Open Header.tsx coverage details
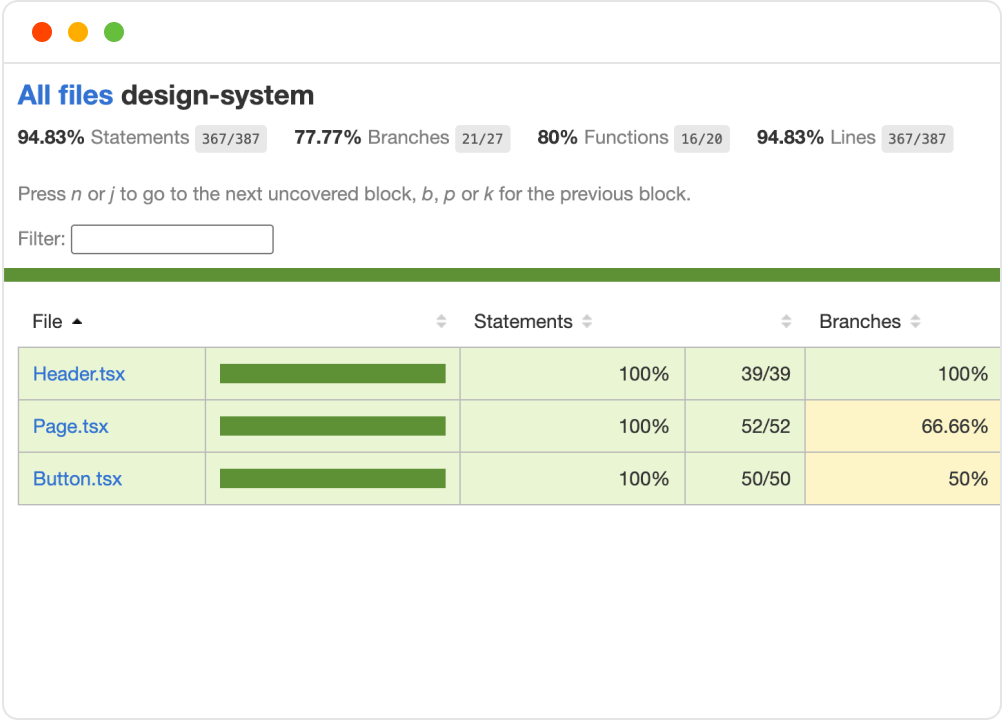The height and width of the screenshot is (722, 1002). (x=78, y=374)
